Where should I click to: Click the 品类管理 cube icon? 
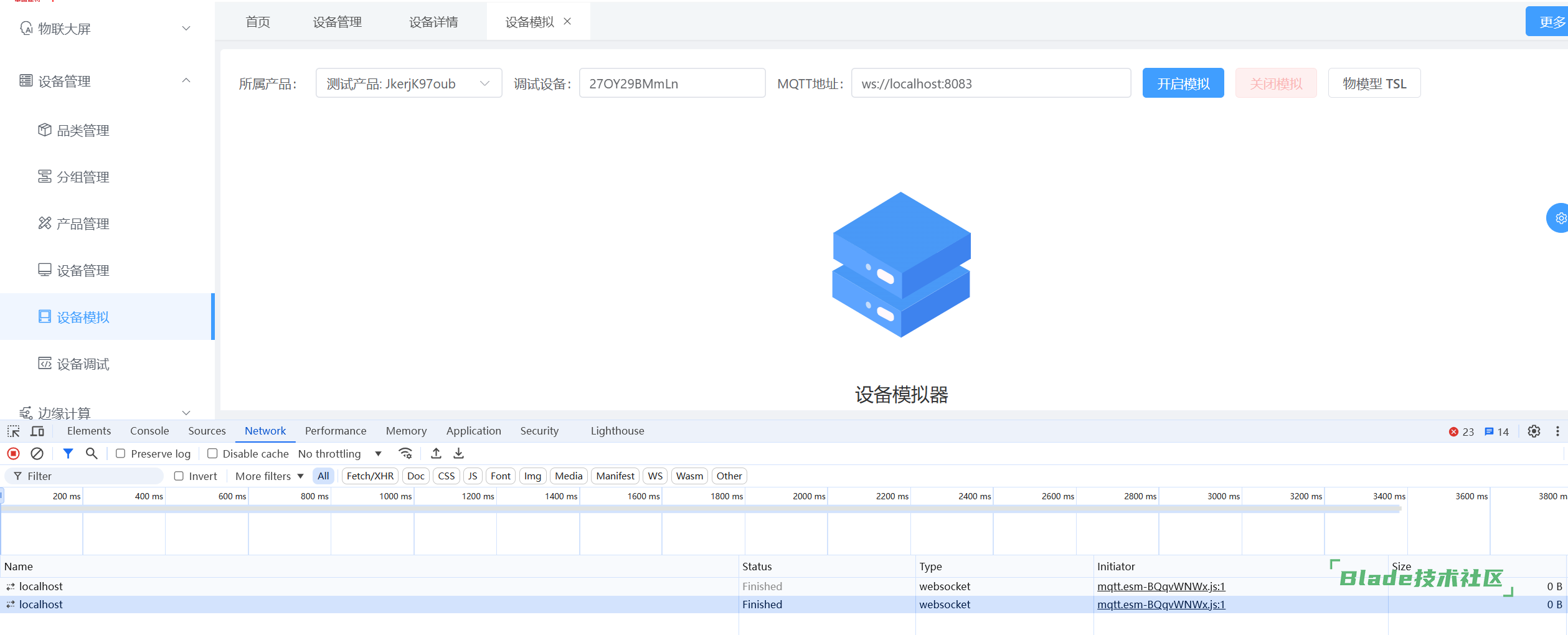click(45, 129)
